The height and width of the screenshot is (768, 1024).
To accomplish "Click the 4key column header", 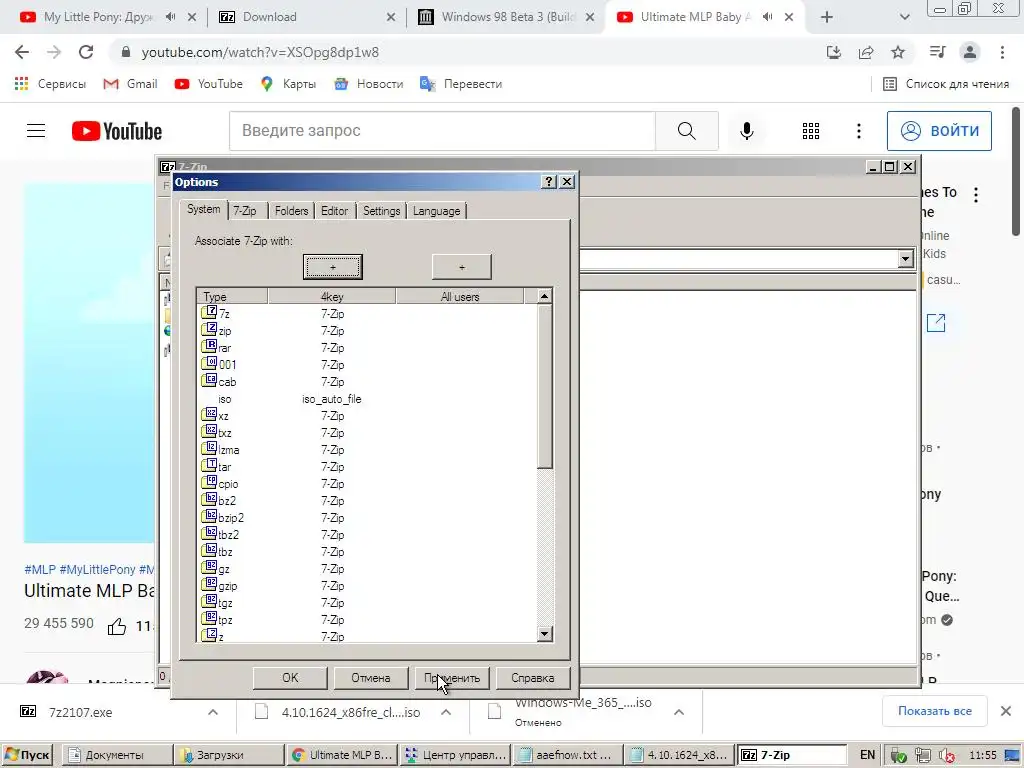I will 332,296.
